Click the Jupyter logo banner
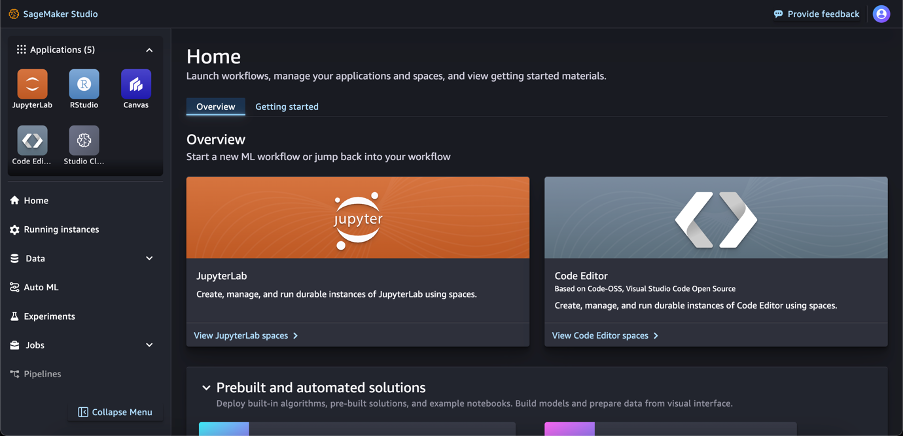The height and width of the screenshot is (436, 904). [x=357, y=217]
